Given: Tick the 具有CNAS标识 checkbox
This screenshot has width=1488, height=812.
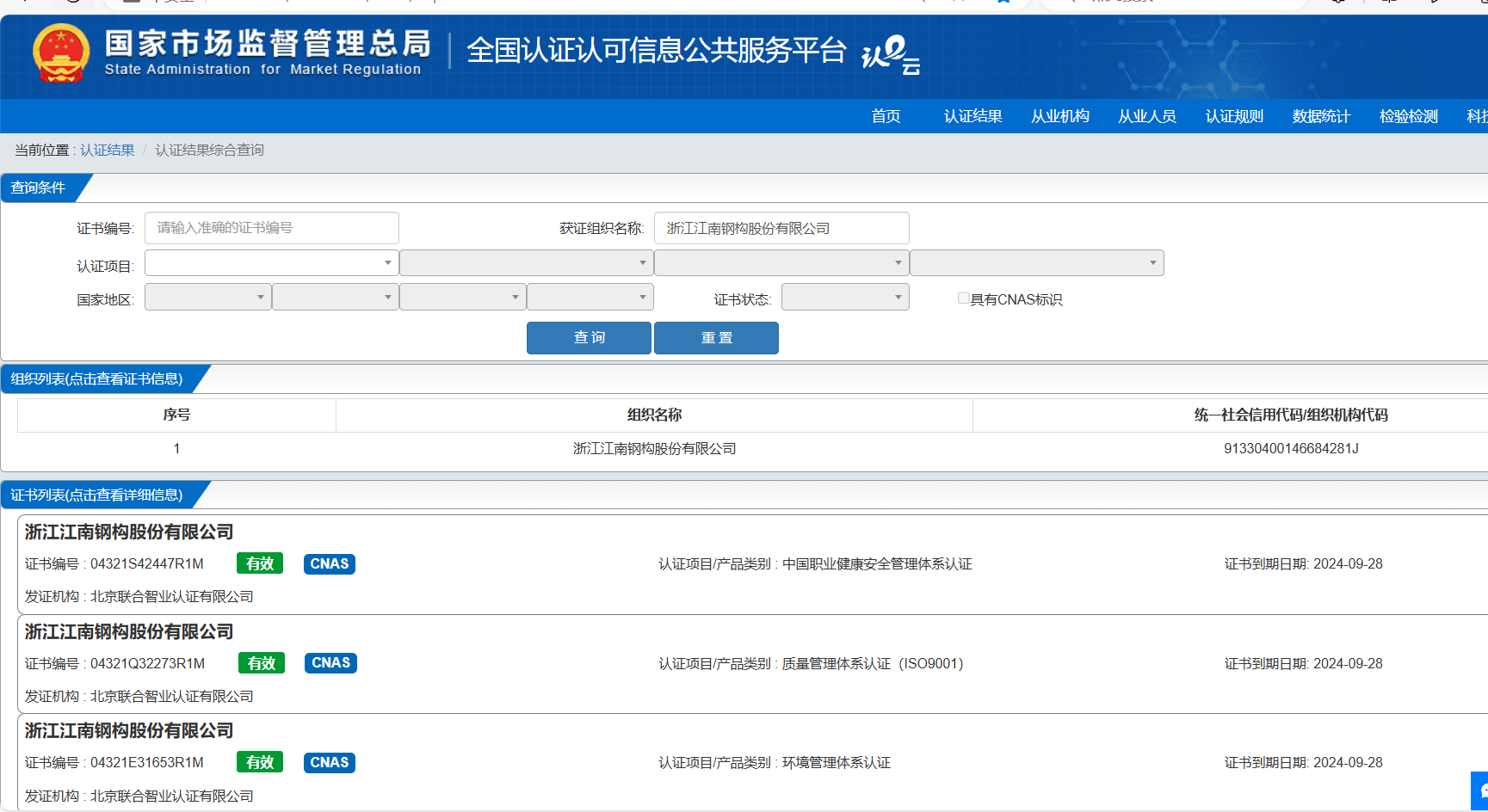Looking at the screenshot, I should pyautogui.click(x=963, y=298).
